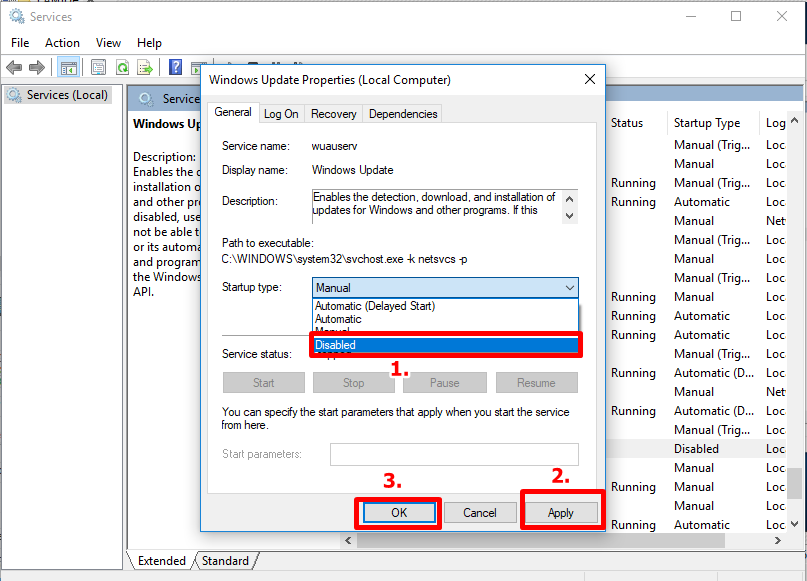Click the Services gear icon in title bar
The image size is (807, 581).
pyautogui.click(x=17, y=16)
